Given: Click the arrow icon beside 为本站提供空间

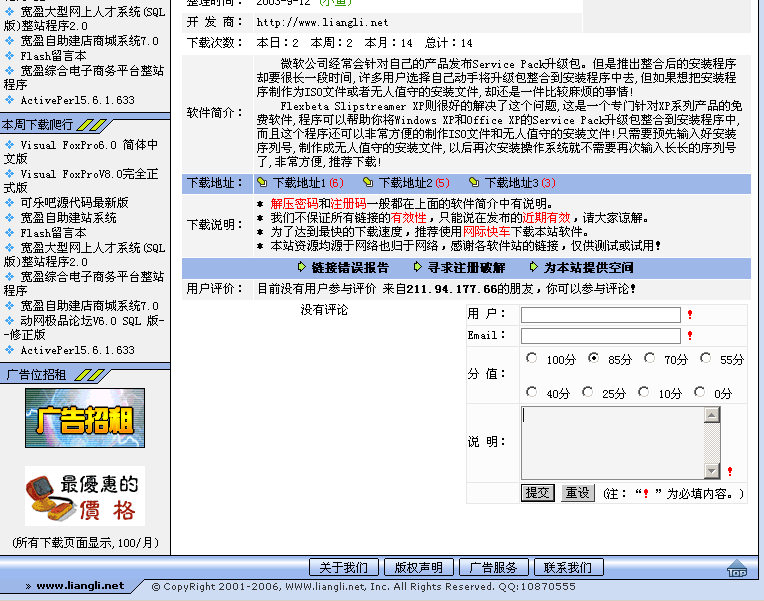Looking at the screenshot, I should (535, 267).
